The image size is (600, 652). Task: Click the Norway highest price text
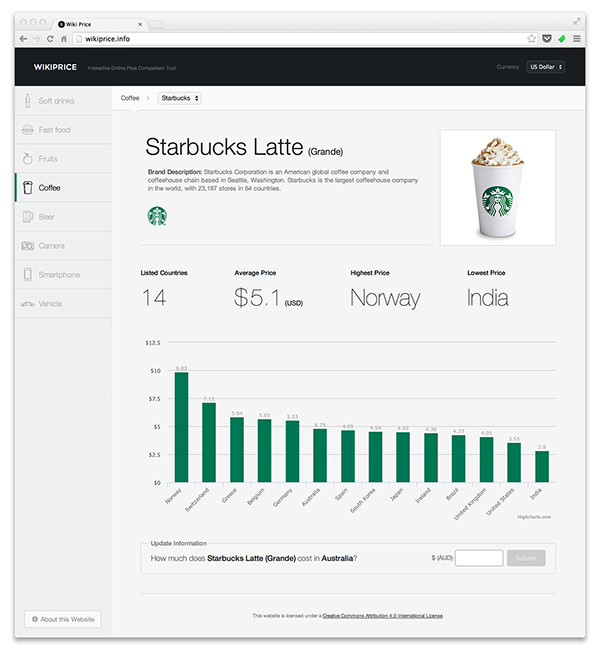[x=385, y=298]
